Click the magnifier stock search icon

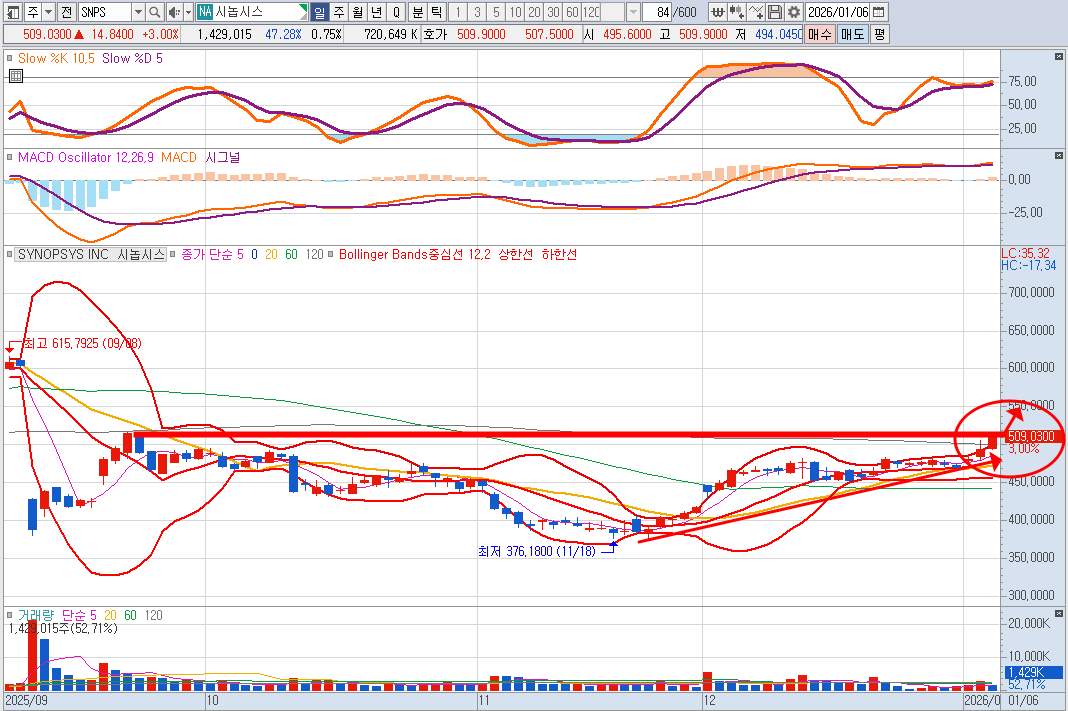click(155, 12)
